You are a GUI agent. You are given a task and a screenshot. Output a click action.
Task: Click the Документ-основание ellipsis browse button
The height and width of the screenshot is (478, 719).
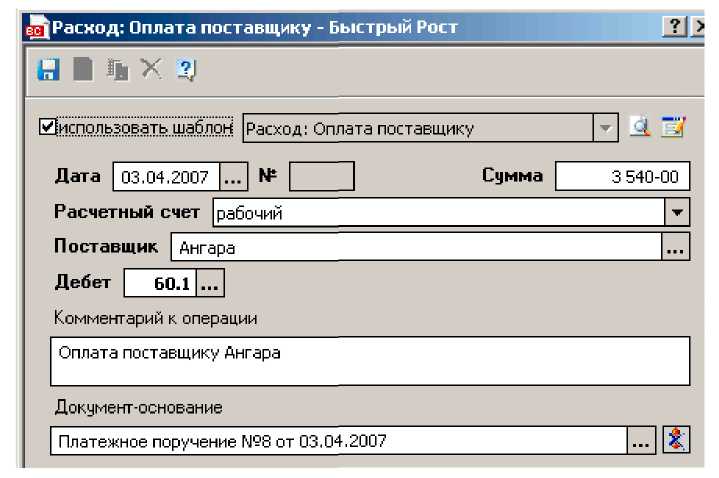click(x=641, y=440)
